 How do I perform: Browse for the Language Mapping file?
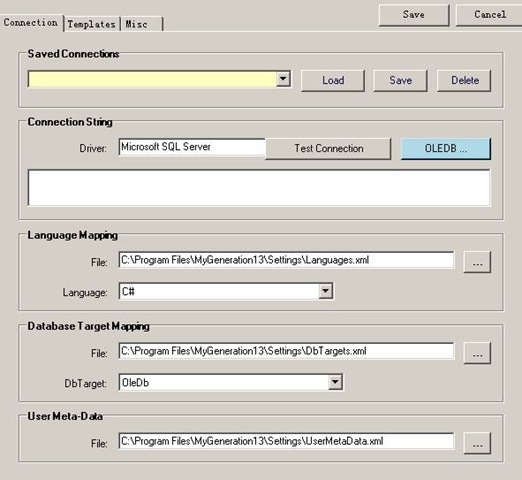tap(477, 262)
